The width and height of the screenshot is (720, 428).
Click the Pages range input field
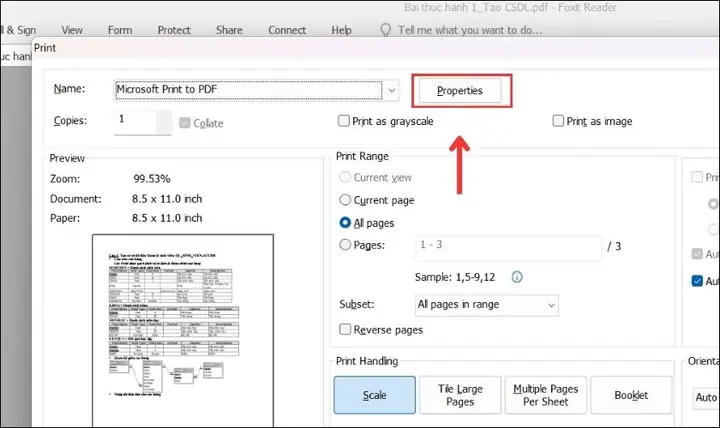point(508,248)
